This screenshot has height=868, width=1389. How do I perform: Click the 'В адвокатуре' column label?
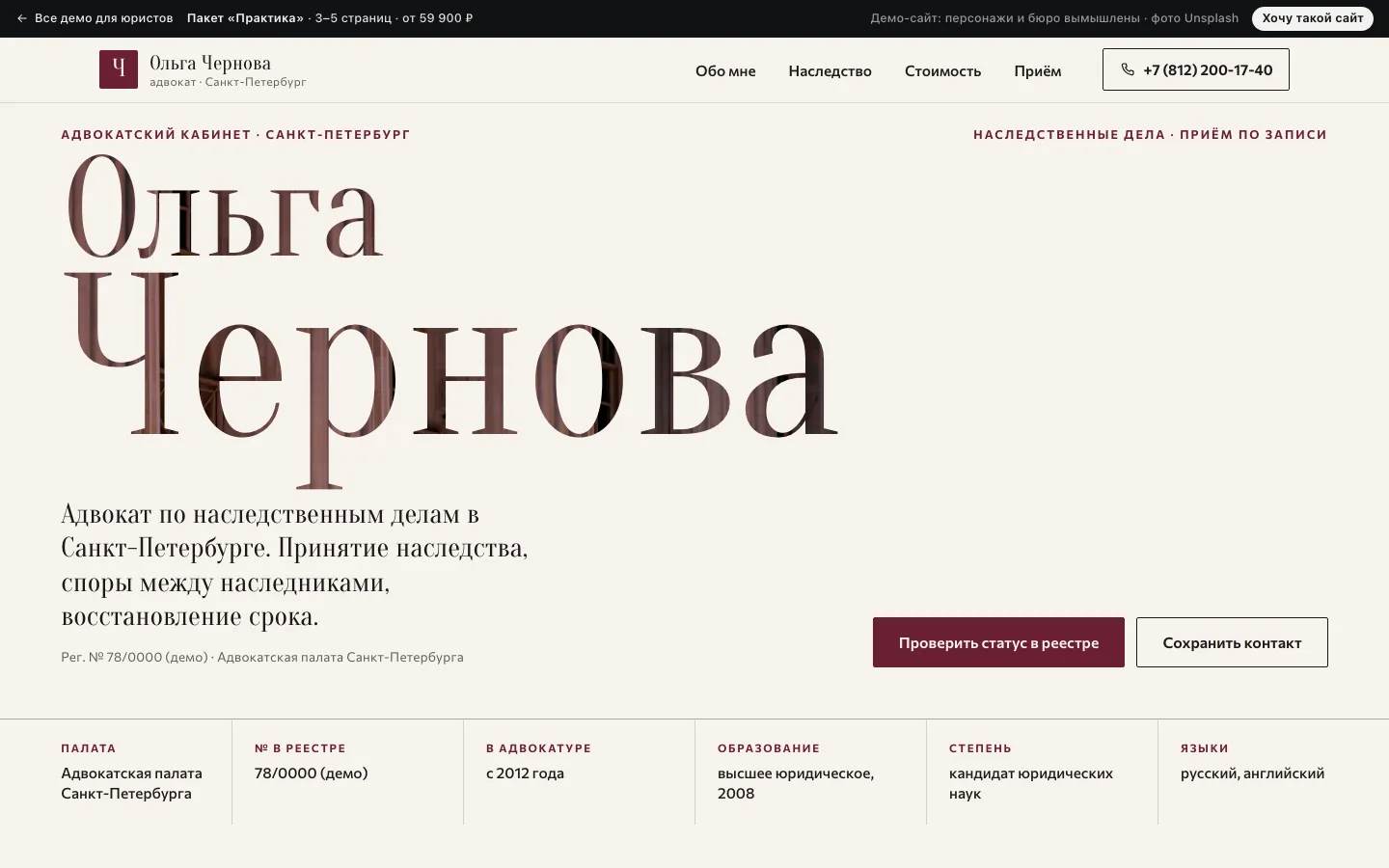pos(538,748)
